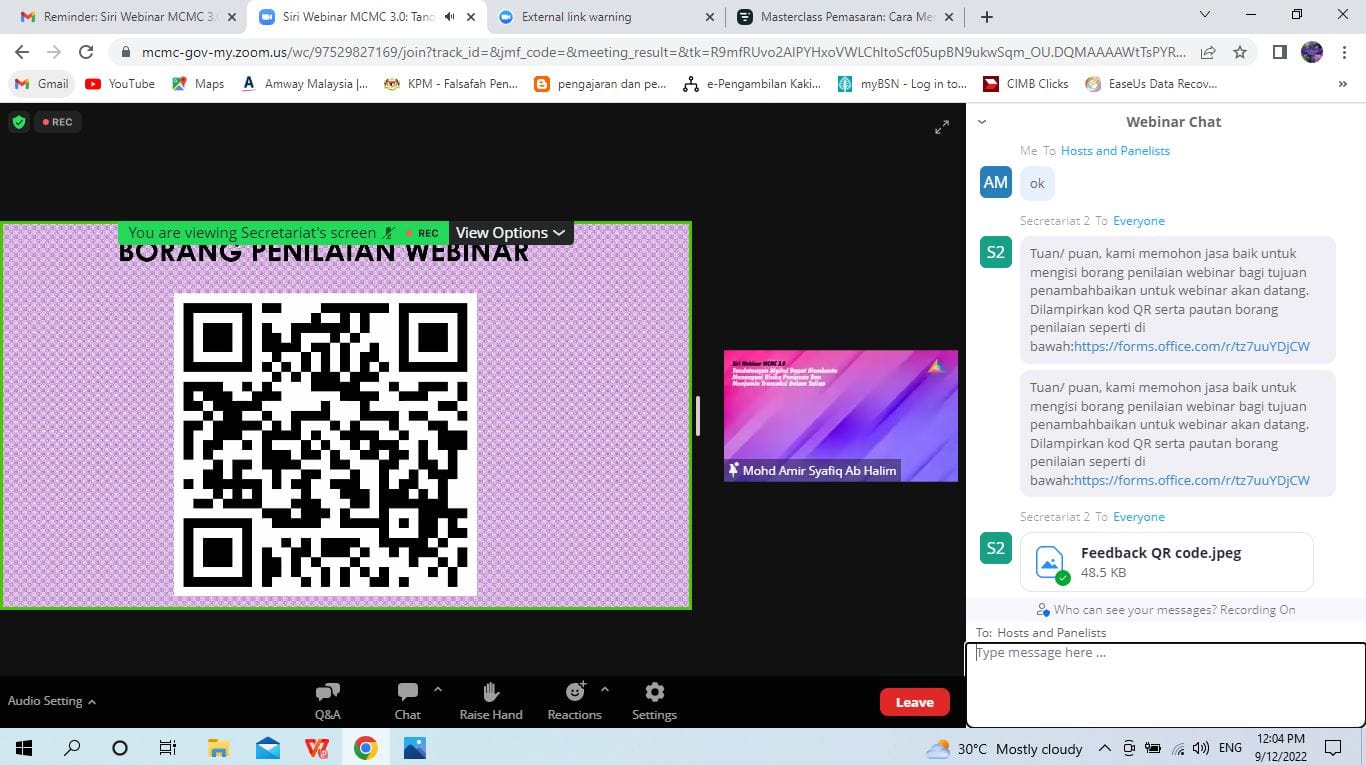This screenshot has height=765, width=1366.
Task: Open the Q&A panel
Action: tap(327, 700)
